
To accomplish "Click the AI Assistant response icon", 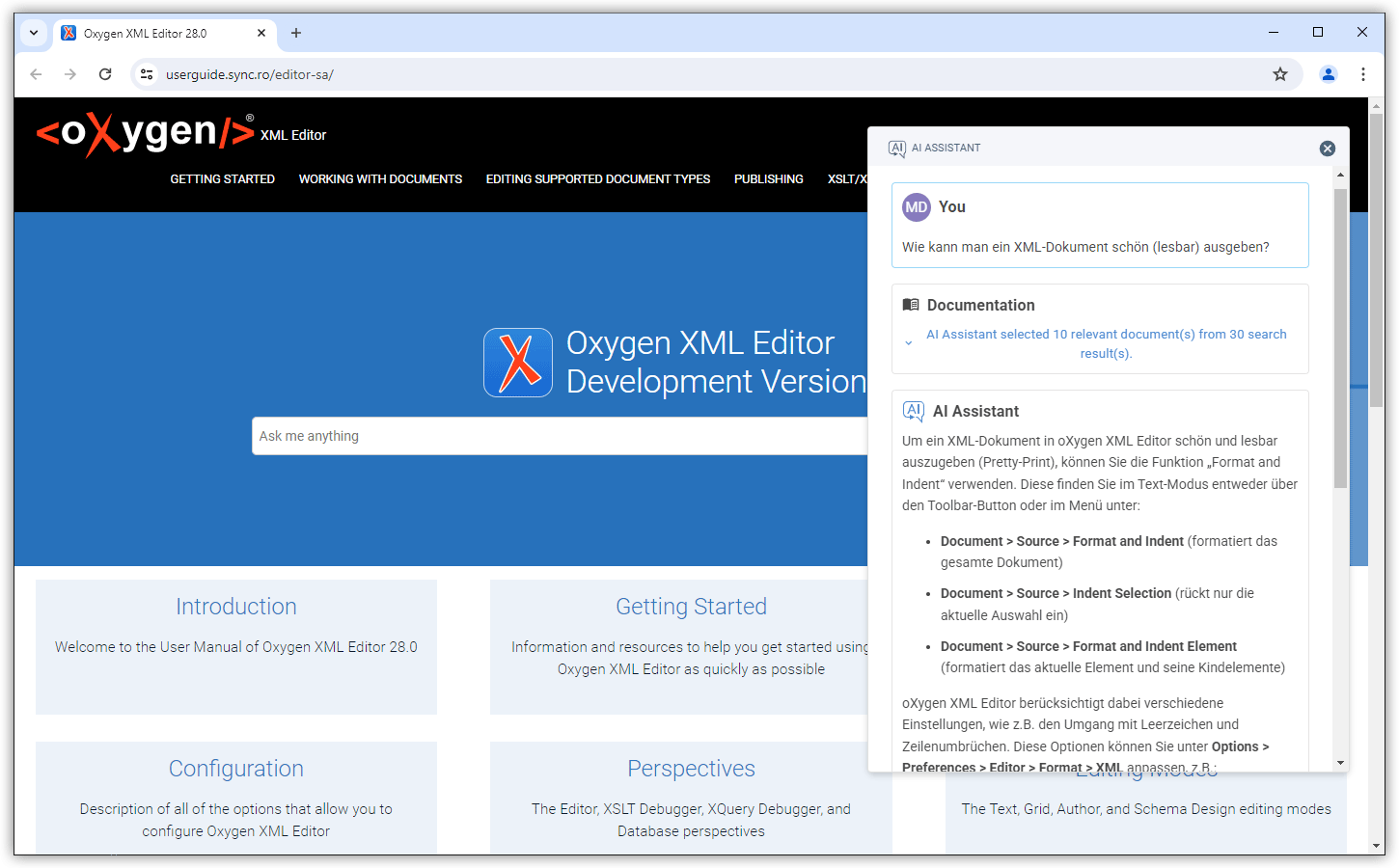I will (914, 412).
